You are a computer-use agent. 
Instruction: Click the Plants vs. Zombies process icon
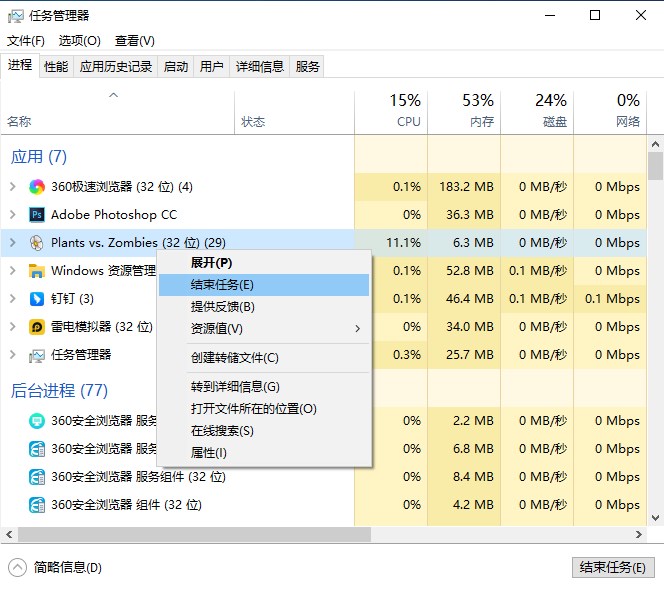37,243
